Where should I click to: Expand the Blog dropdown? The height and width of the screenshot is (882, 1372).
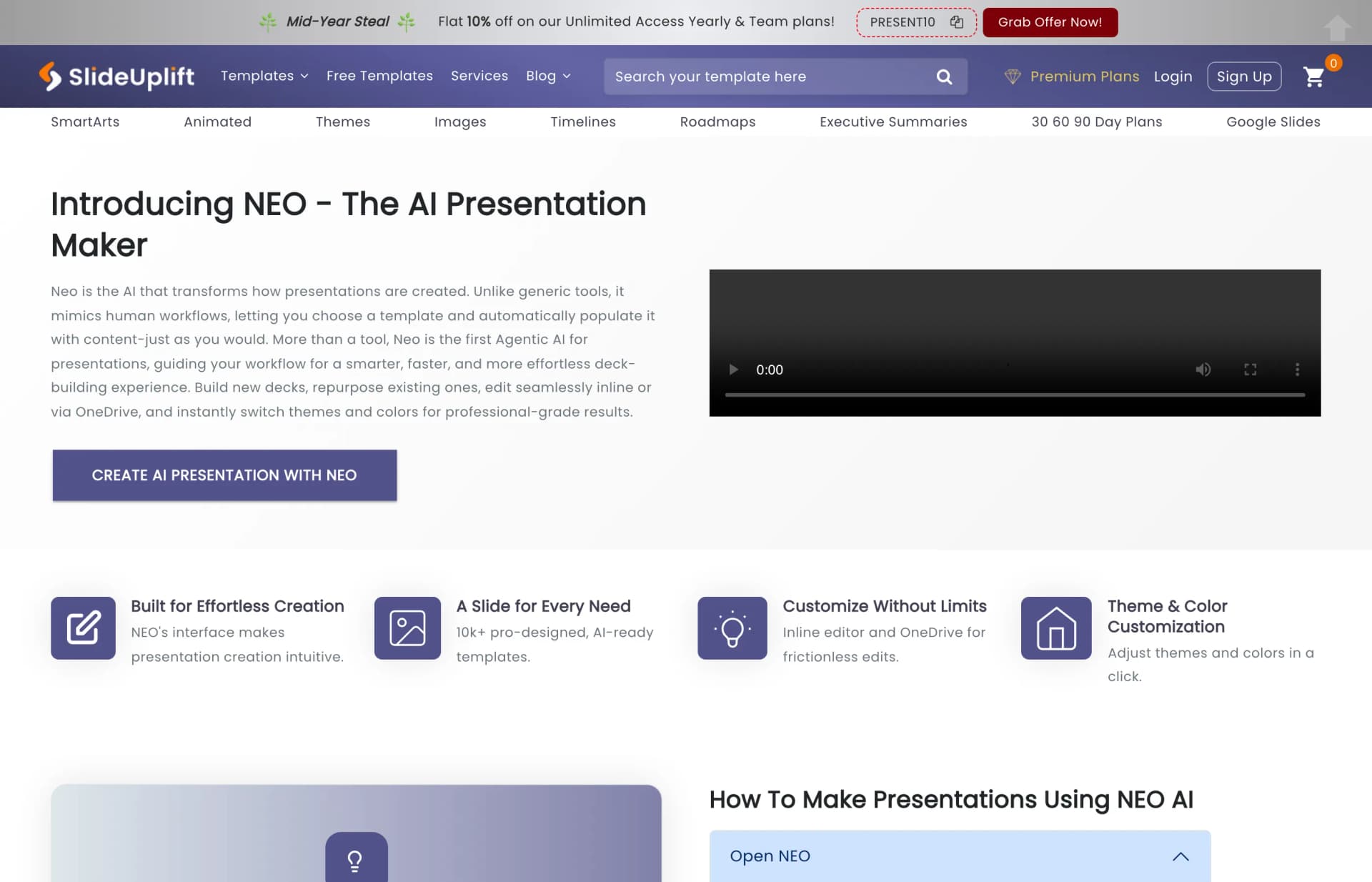547,76
